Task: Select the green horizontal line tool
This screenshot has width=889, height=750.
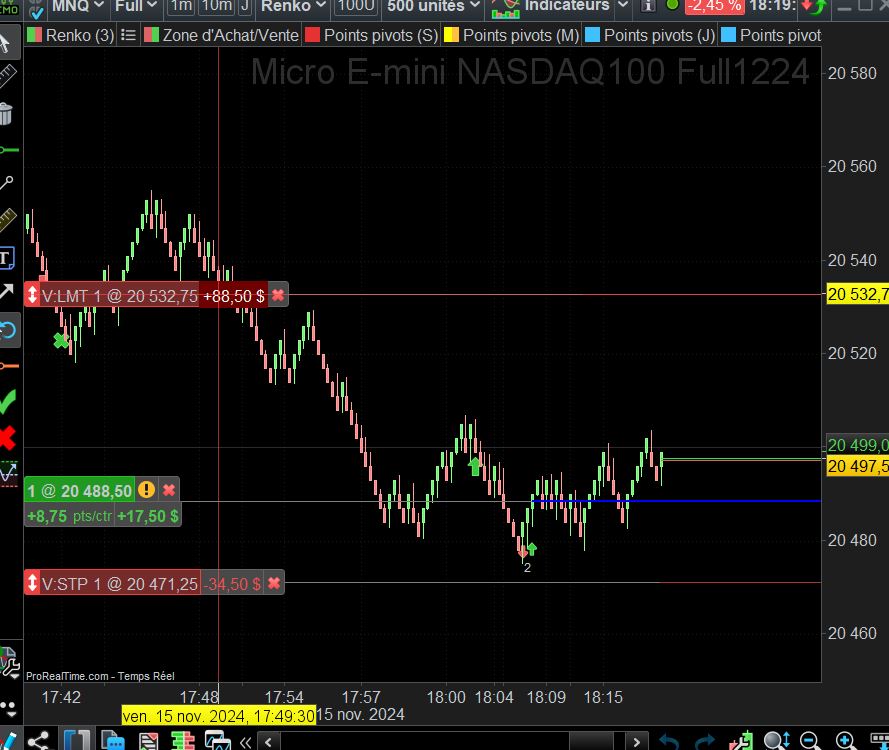Action: point(9,150)
